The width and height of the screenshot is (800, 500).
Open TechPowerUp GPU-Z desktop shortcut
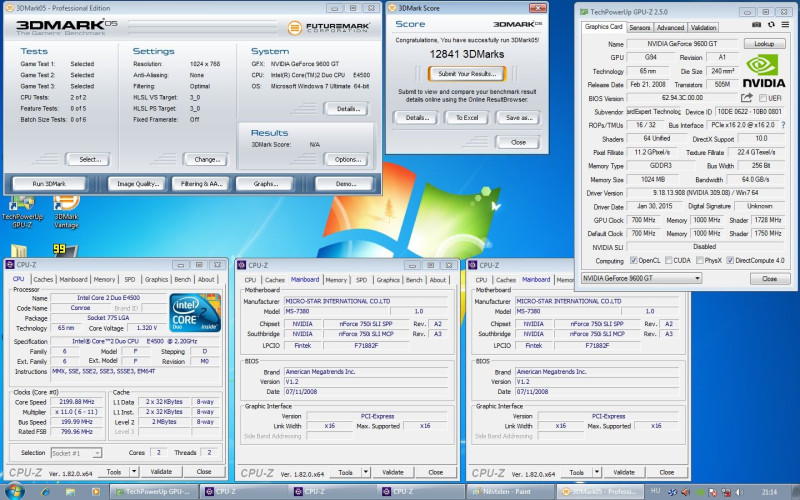click(21, 211)
